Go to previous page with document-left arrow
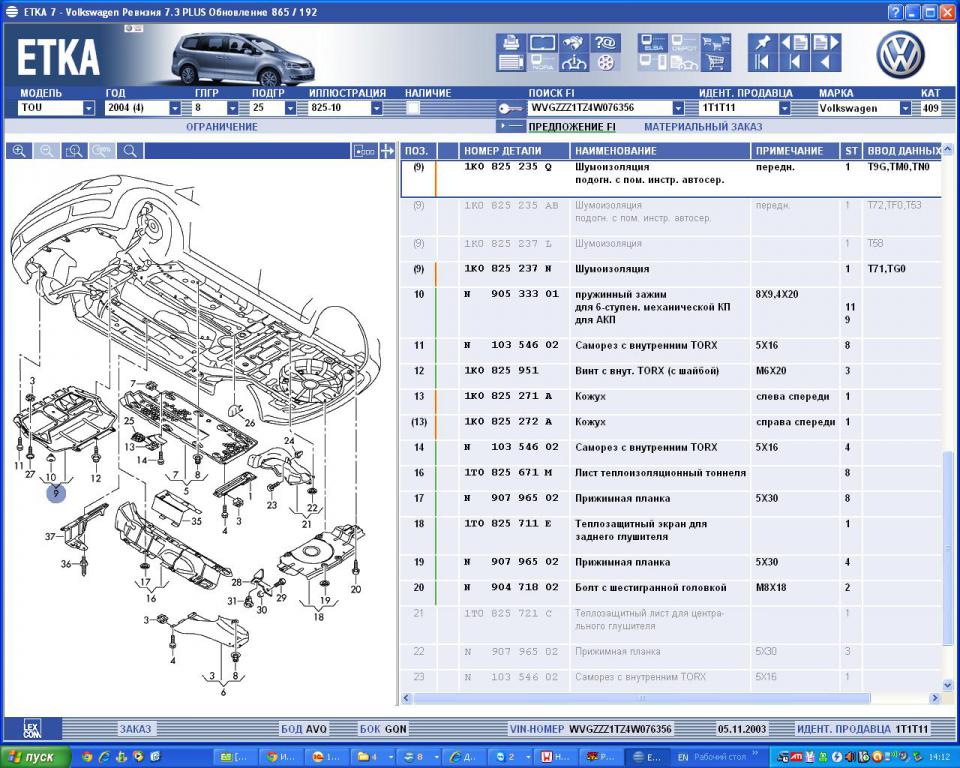960x768 pixels. [795, 43]
